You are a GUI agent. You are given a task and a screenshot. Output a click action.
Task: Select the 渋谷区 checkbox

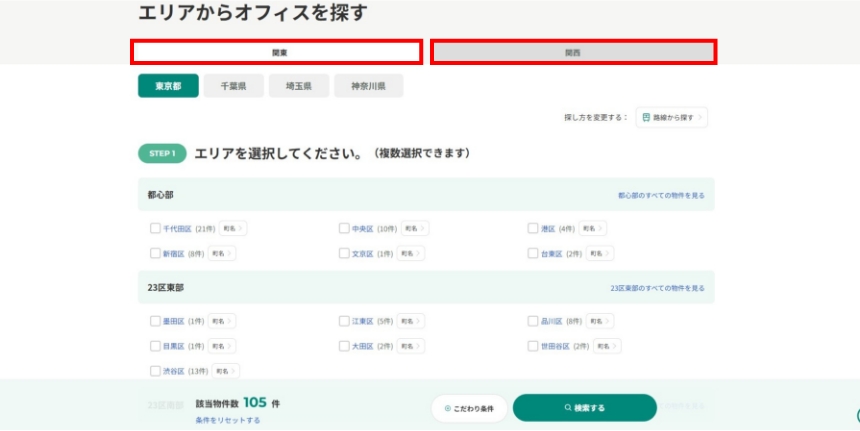tap(155, 371)
